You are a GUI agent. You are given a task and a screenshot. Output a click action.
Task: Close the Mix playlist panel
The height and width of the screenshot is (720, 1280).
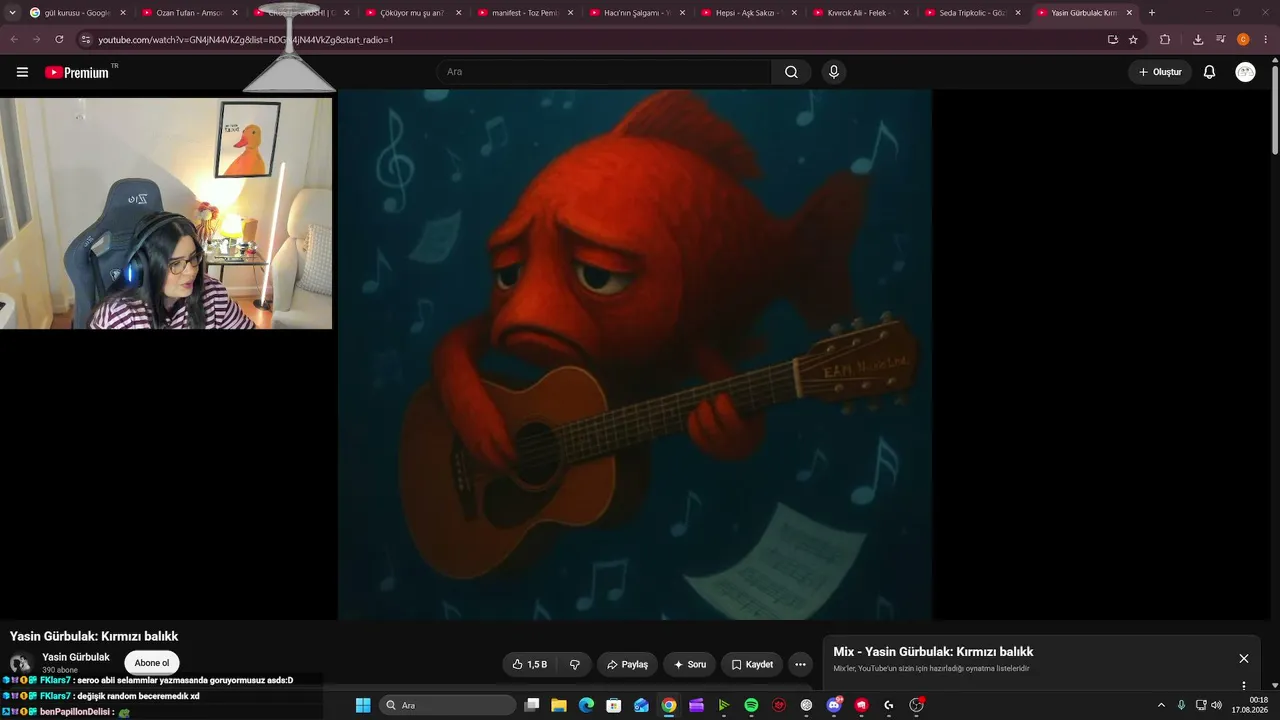[x=1244, y=658]
